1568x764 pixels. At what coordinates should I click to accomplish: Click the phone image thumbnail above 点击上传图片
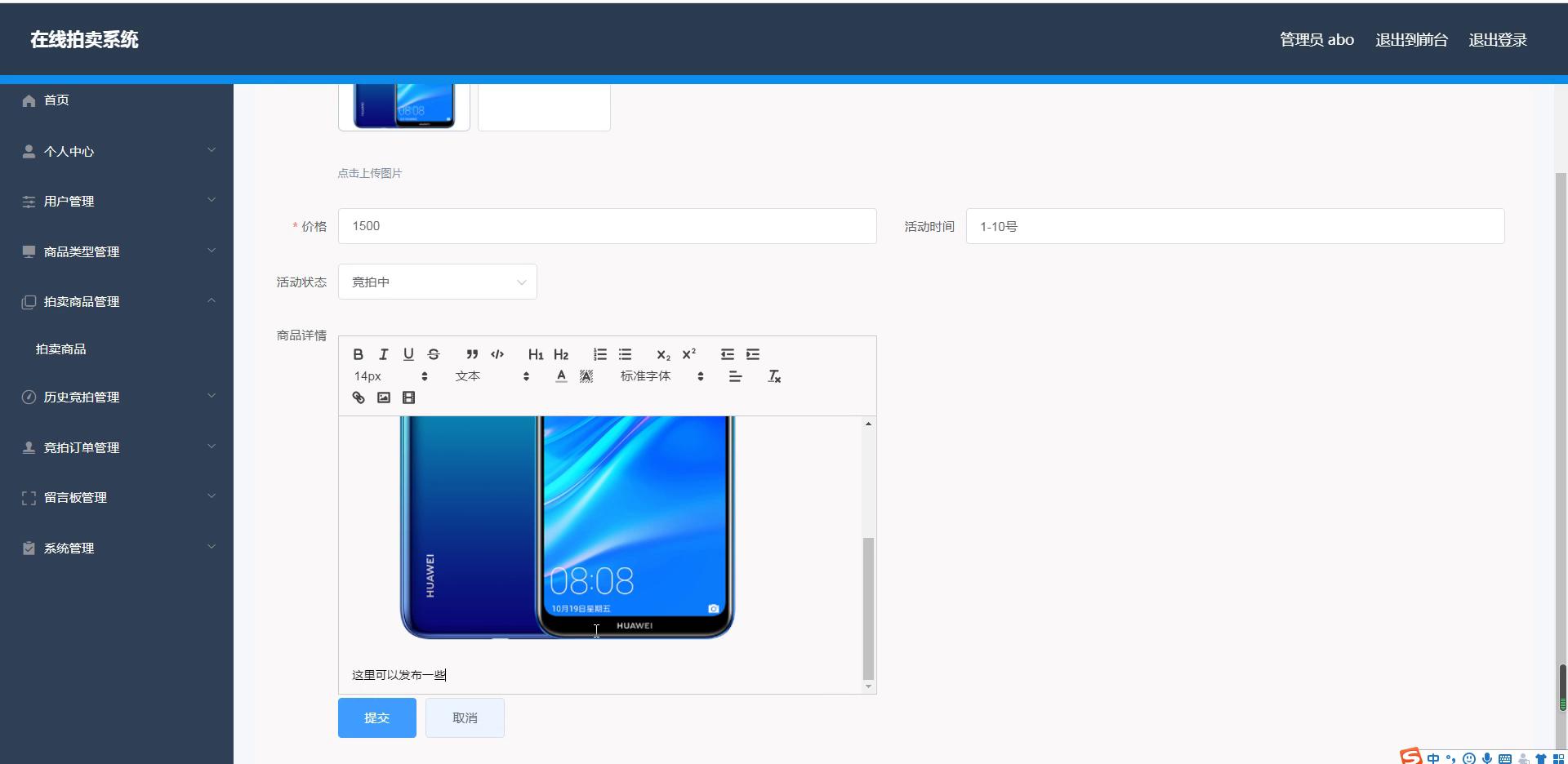pyautogui.click(x=403, y=104)
